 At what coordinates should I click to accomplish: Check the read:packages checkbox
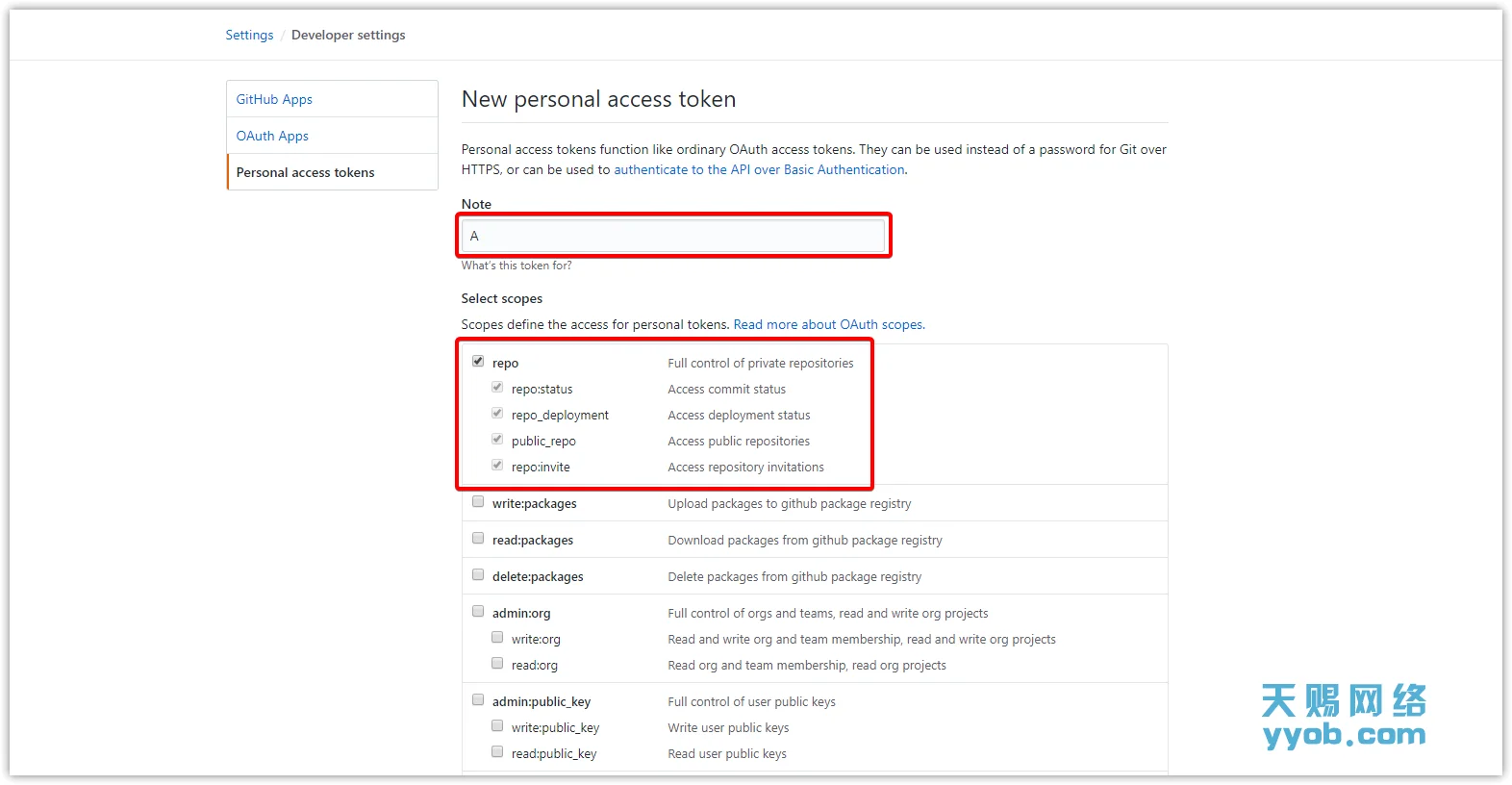tap(478, 537)
